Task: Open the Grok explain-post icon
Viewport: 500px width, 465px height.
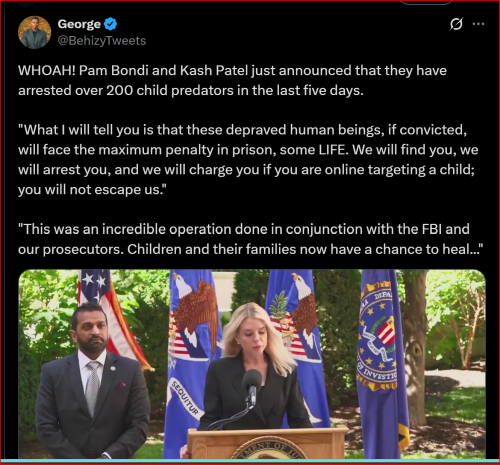Action: click(x=456, y=24)
